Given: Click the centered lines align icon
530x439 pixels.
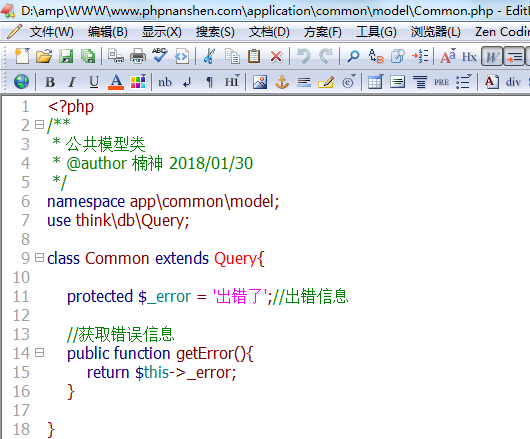Looking at the screenshot, I should tap(420, 82).
